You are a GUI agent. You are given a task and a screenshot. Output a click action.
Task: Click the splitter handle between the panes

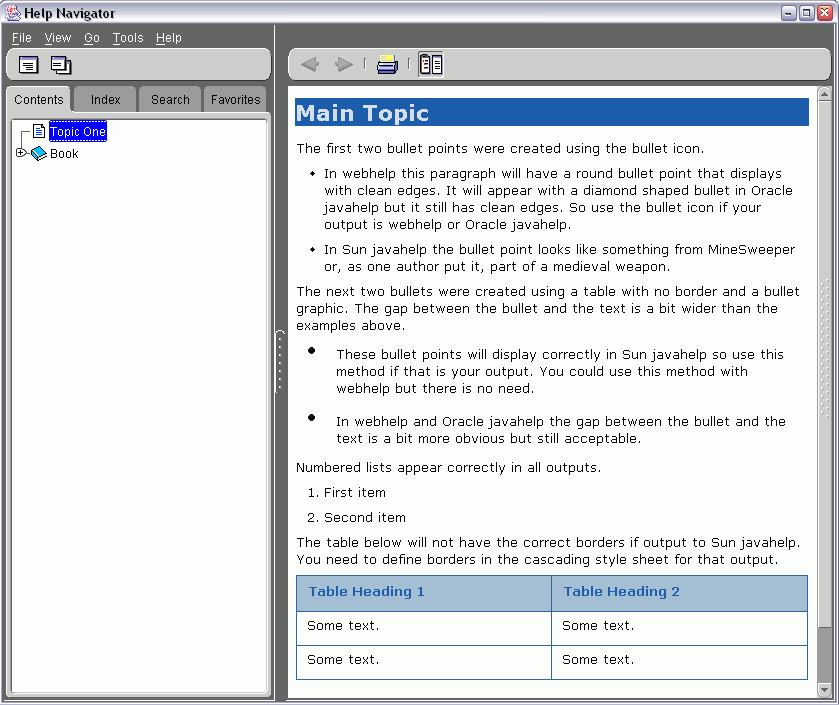coord(280,362)
